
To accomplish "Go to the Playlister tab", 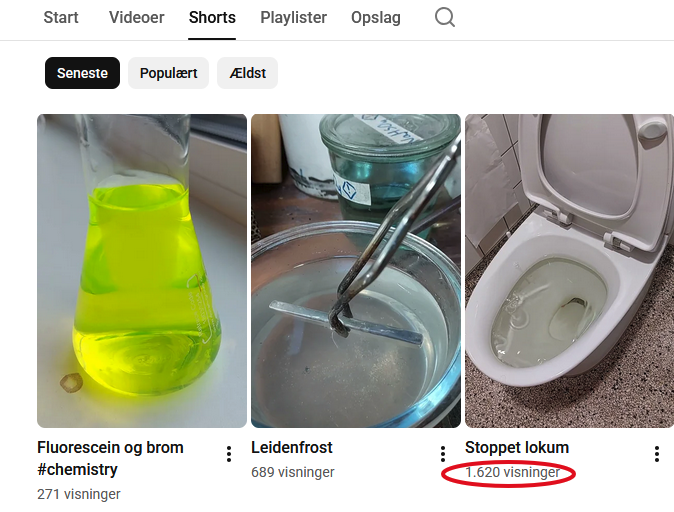I will [293, 18].
